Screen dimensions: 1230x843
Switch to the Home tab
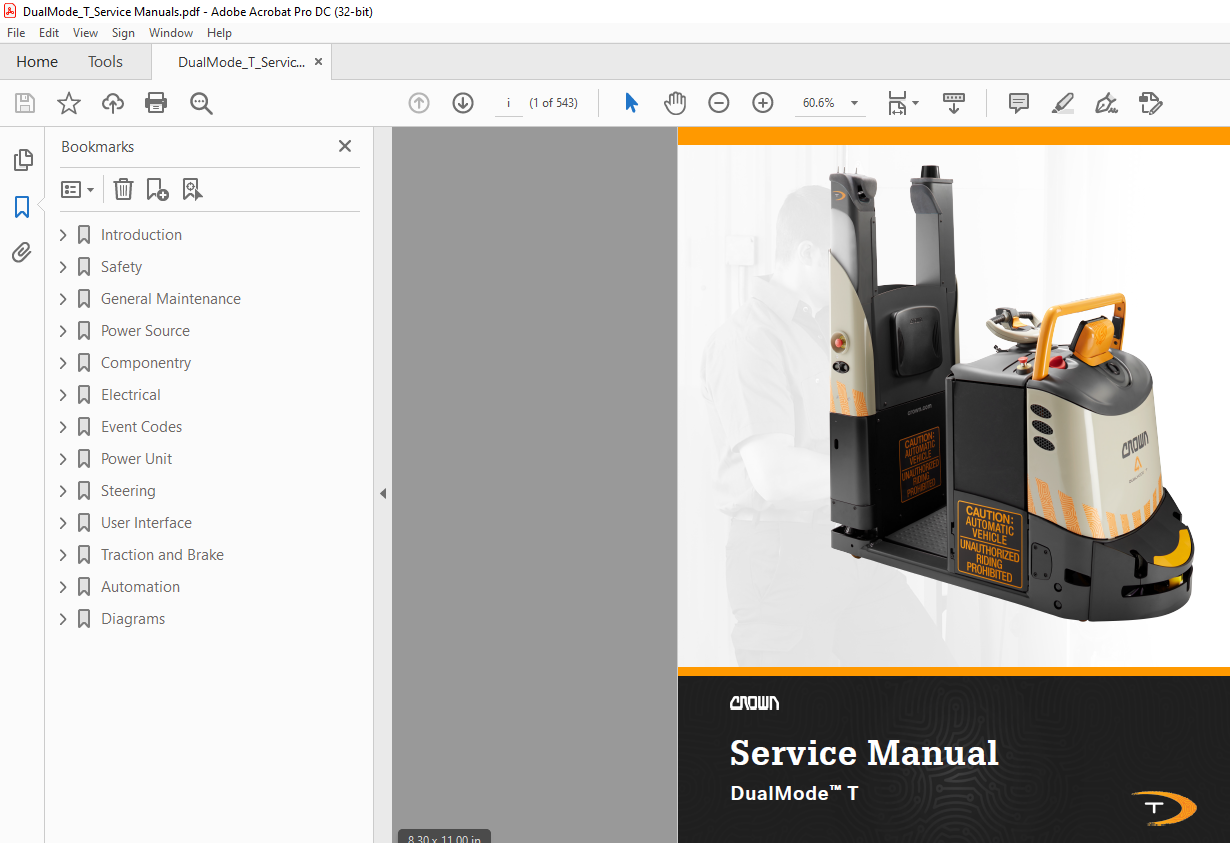[x=37, y=62]
